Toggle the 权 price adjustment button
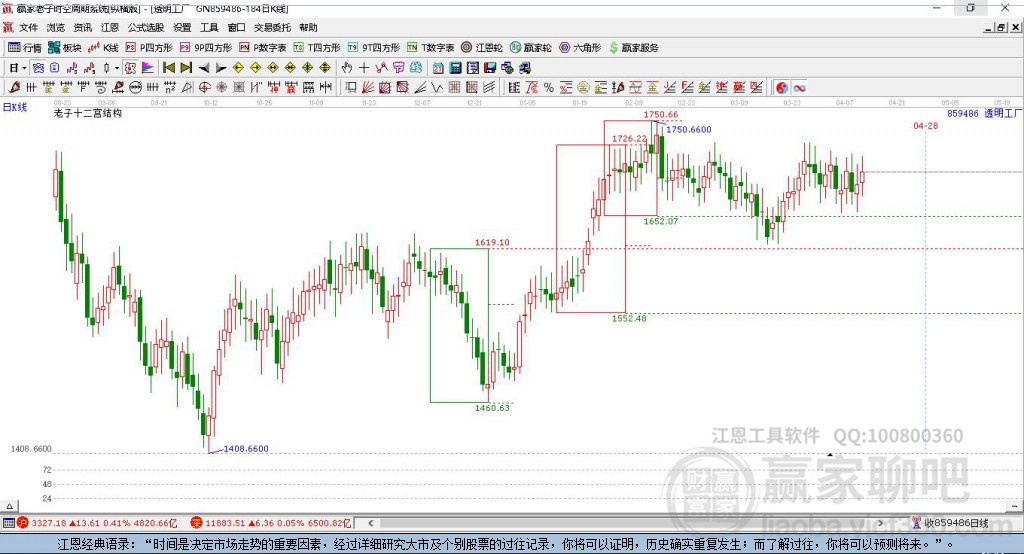Image resolution: width=1024 pixels, height=554 pixels. tap(130, 68)
